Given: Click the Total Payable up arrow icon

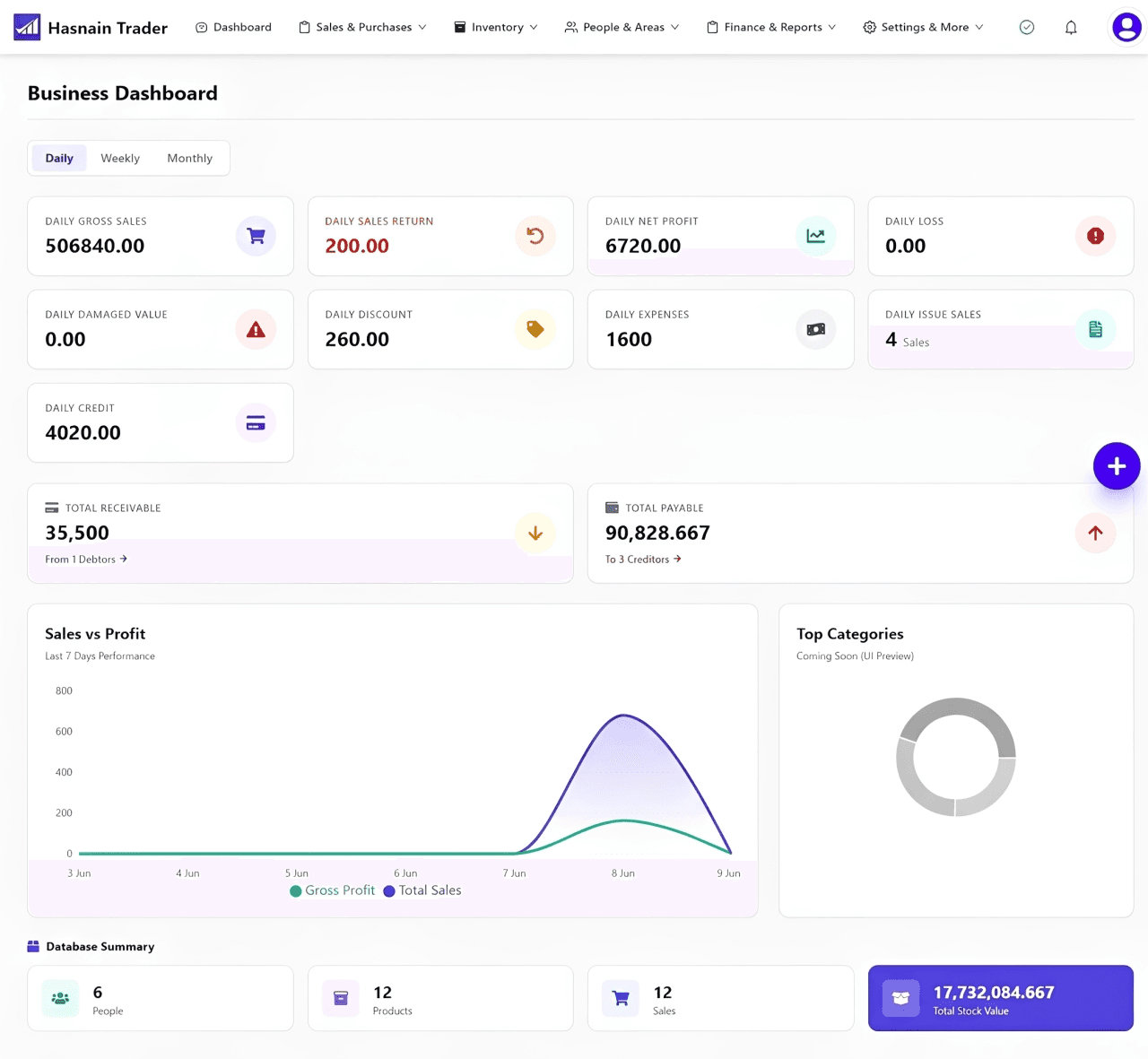Looking at the screenshot, I should click(1095, 533).
